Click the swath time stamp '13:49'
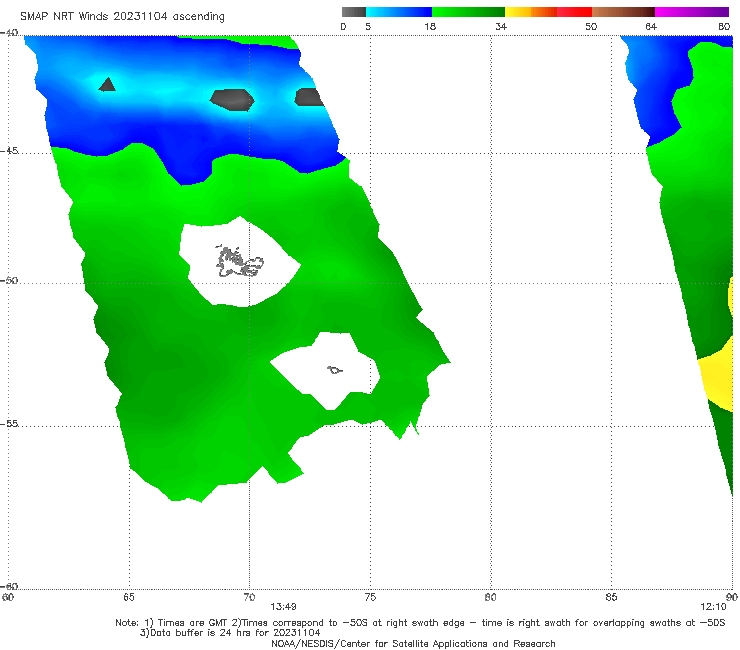Viewport: 740px width, 650px height. 283,607
